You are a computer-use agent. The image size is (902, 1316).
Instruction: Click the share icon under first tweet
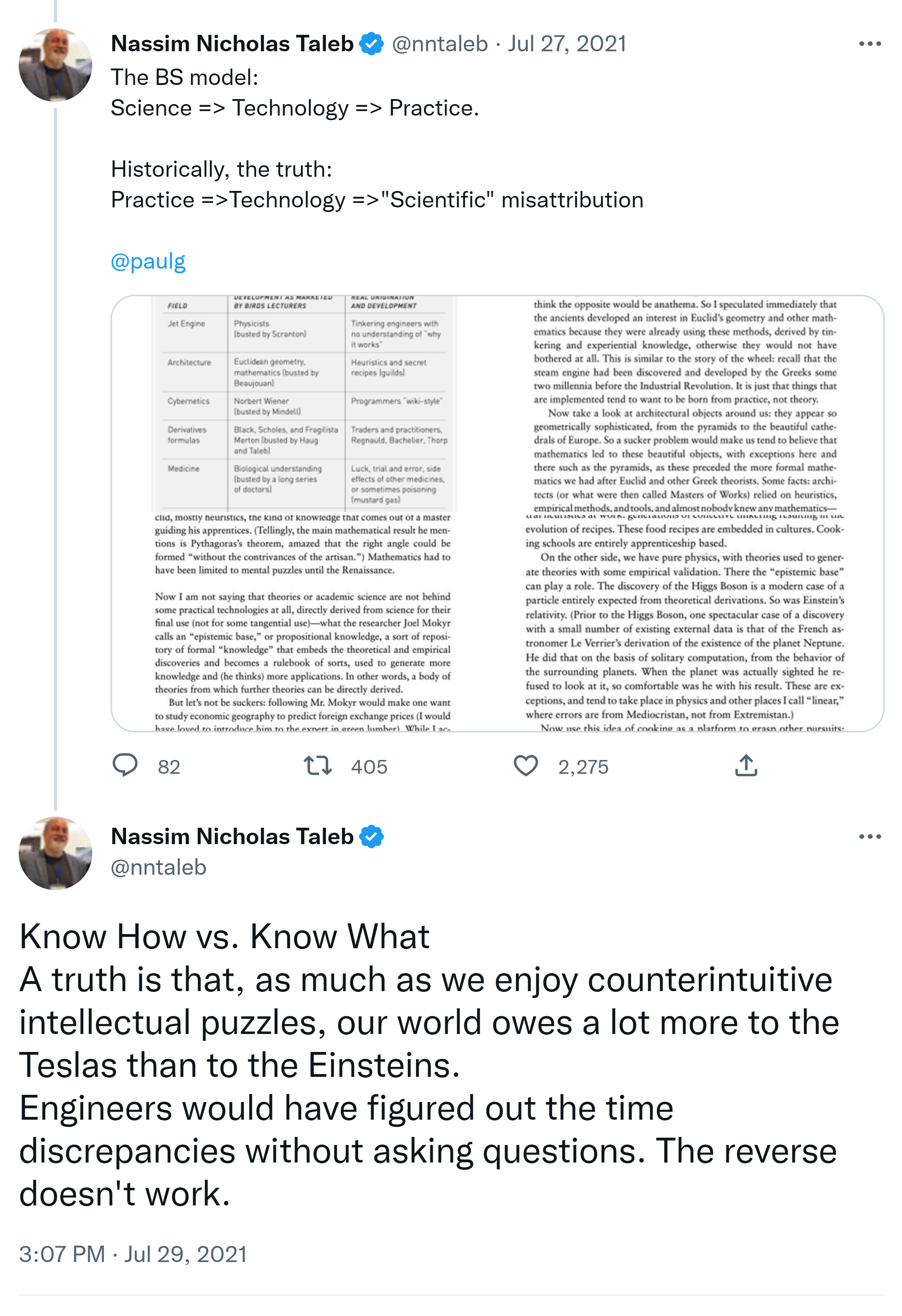746,766
